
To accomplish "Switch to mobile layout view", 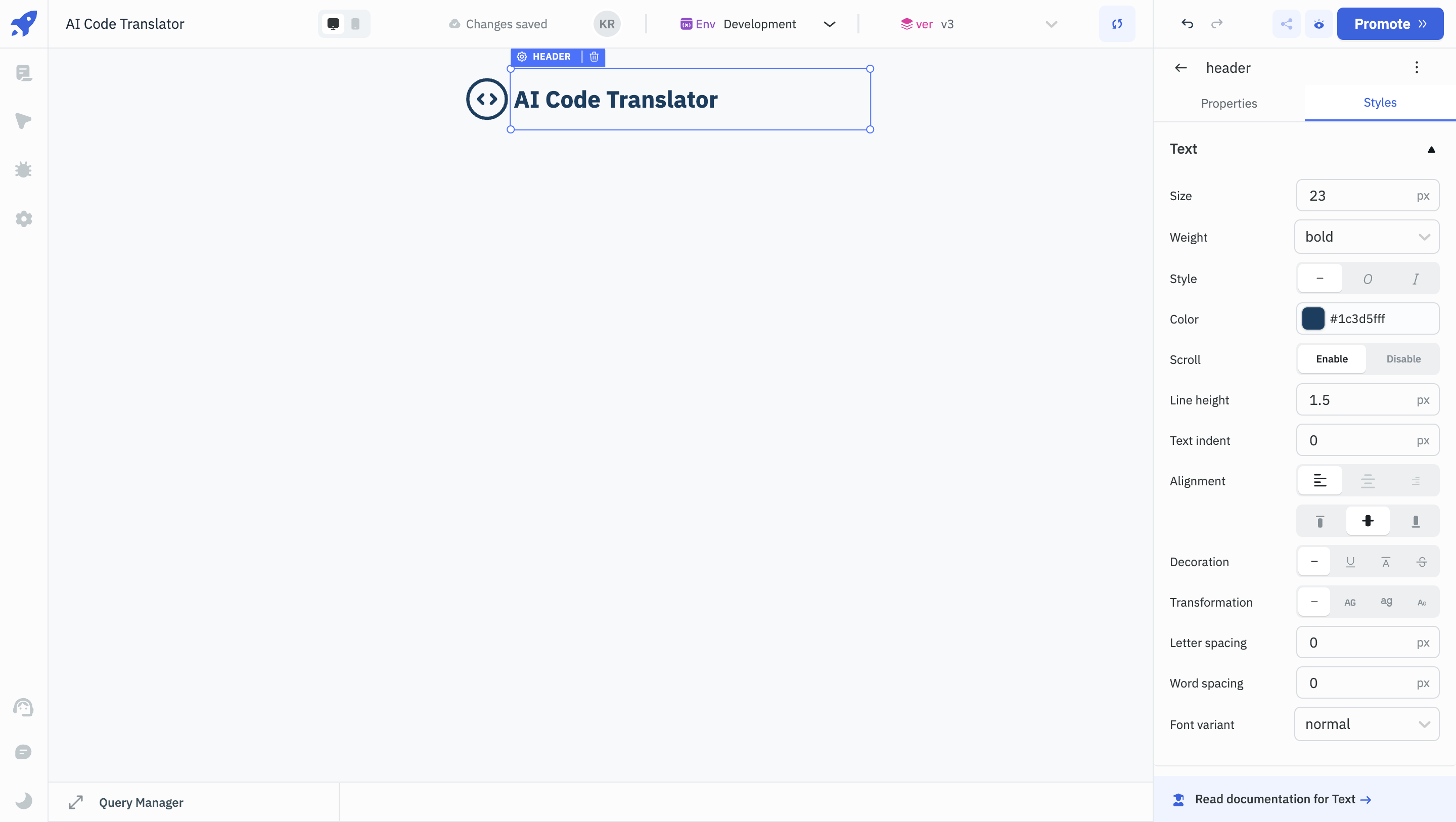I will [355, 24].
